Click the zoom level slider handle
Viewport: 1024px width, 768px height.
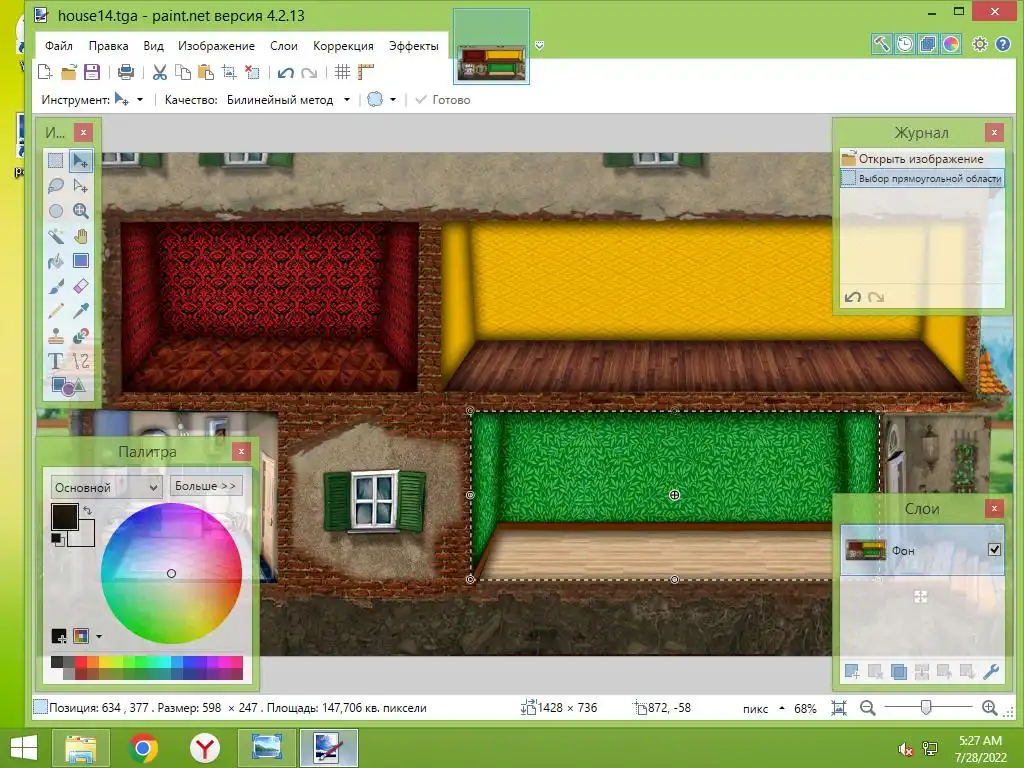click(925, 708)
